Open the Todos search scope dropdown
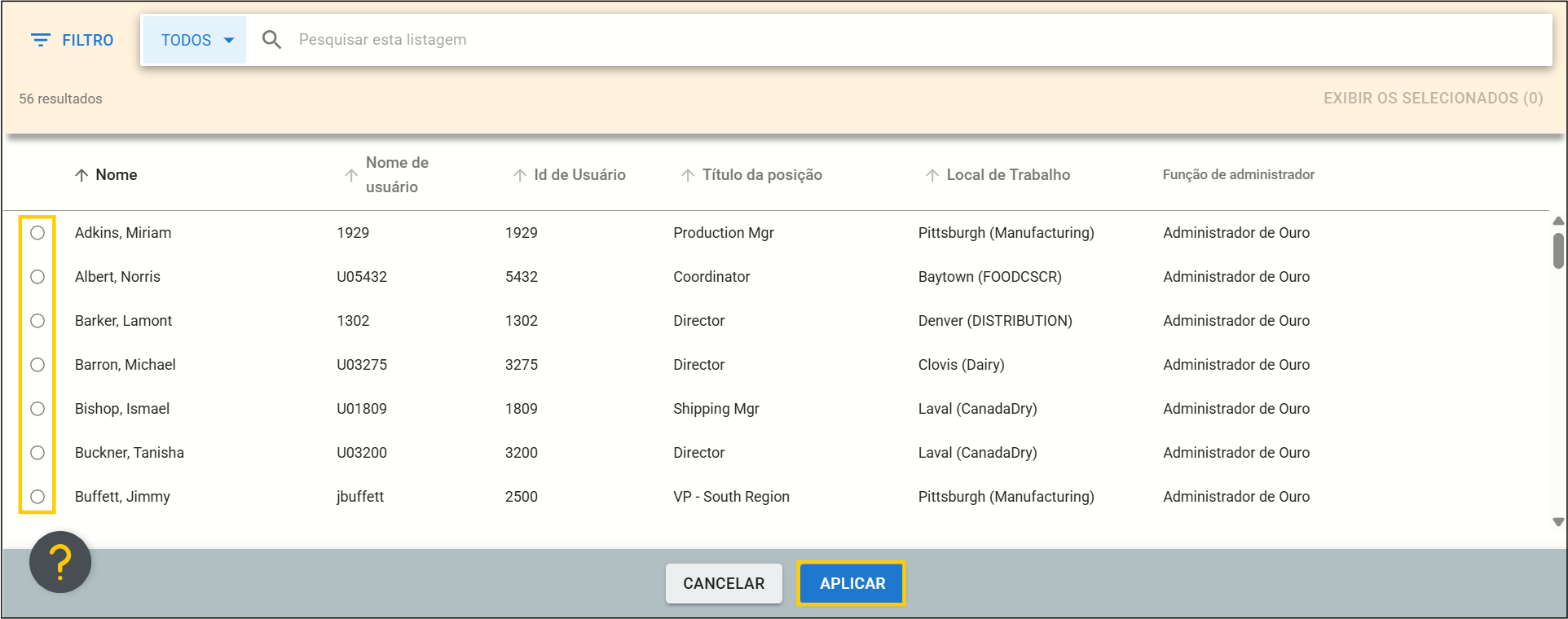Viewport: 1568px width, 619px height. tap(196, 40)
